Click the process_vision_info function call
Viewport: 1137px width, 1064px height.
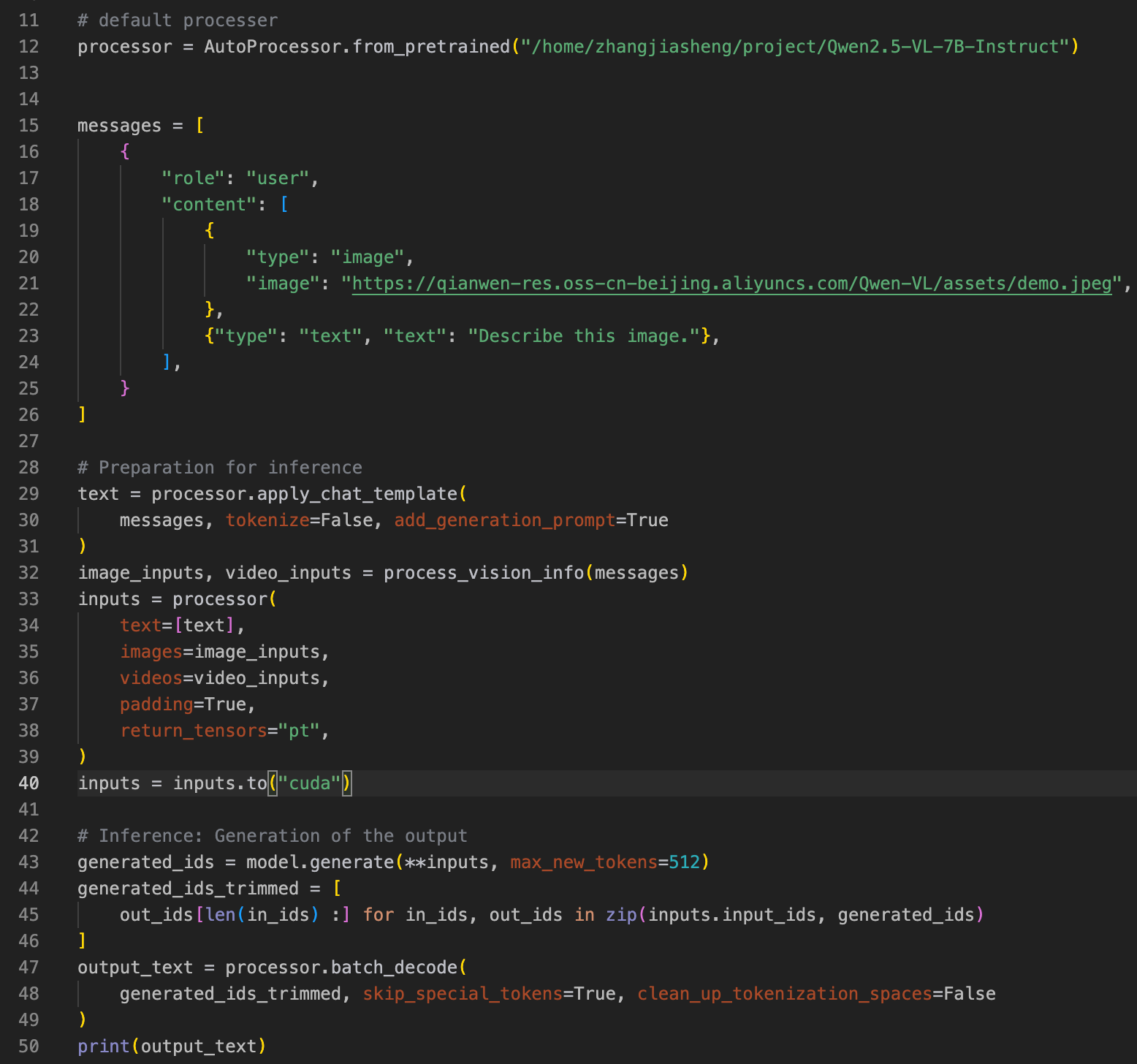(483, 573)
